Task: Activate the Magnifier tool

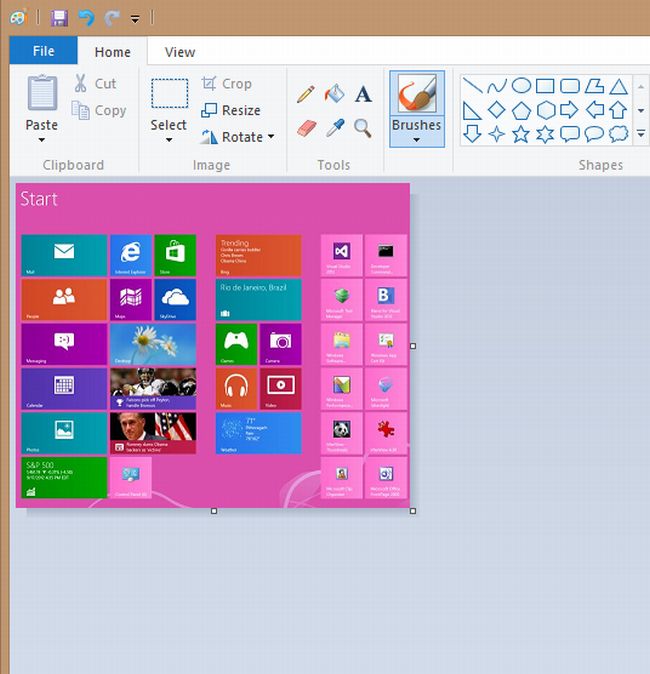Action: point(363,128)
